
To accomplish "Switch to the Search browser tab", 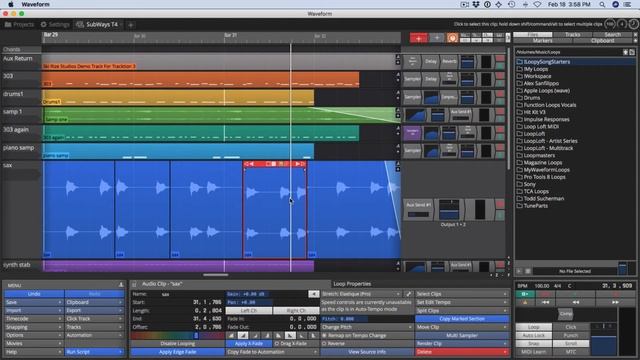I will (x=613, y=35).
